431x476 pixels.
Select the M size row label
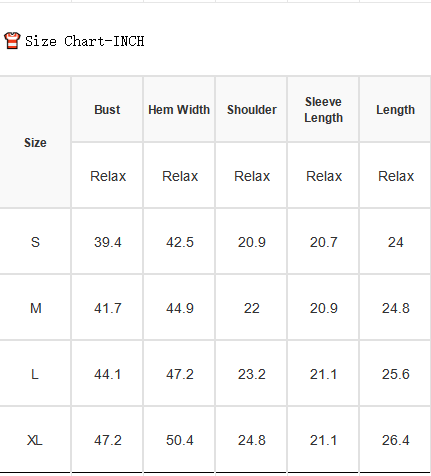(x=36, y=308)
